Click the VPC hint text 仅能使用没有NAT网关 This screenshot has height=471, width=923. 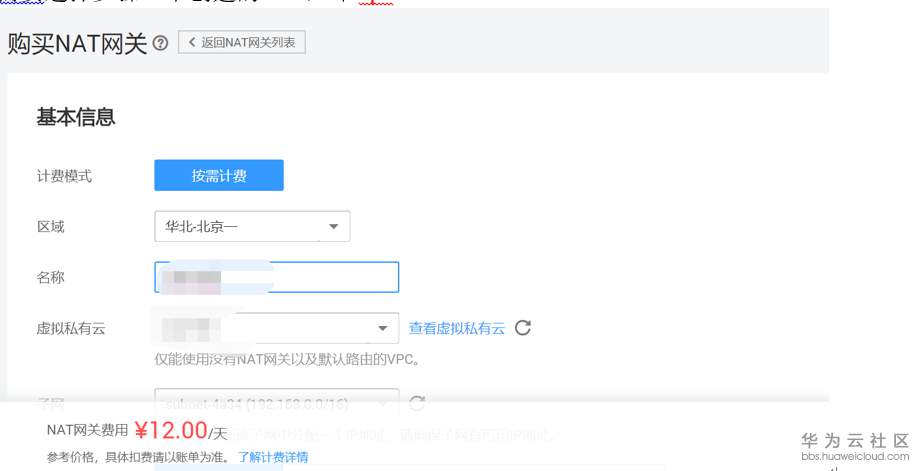click(287, 359)
